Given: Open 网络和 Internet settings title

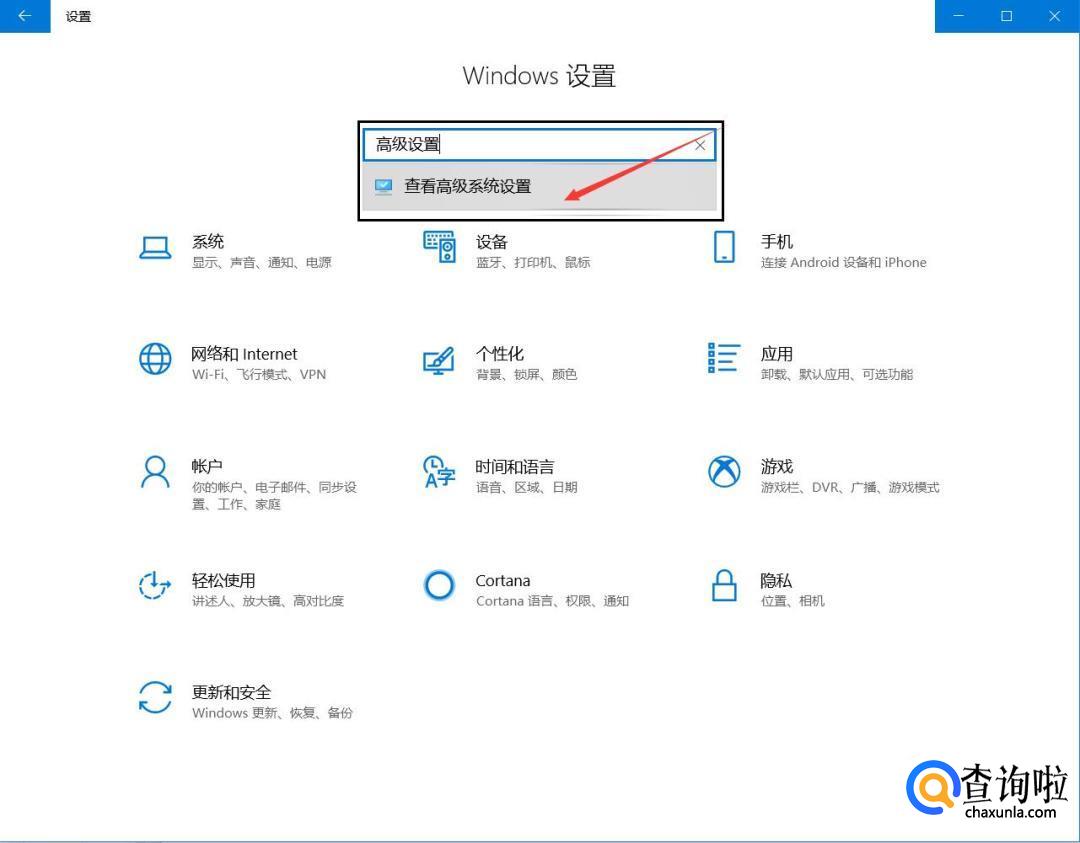Looking at the screenshot, I should (x=245, y=354).
